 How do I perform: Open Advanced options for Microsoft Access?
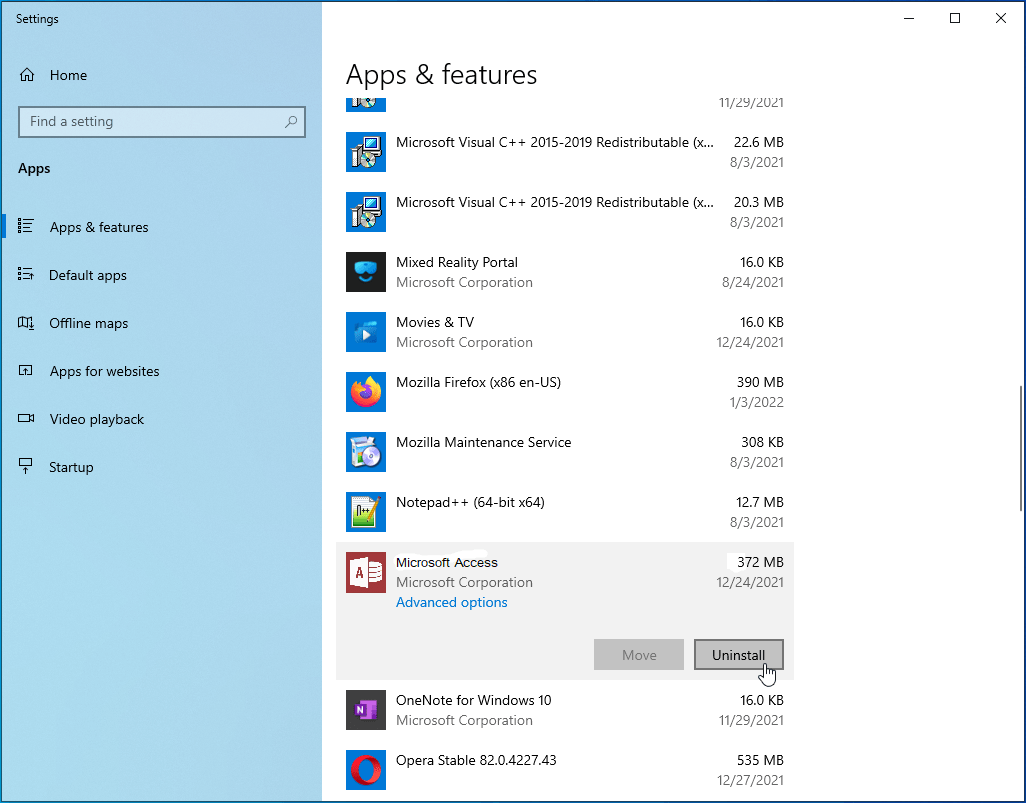pos(451,602)
